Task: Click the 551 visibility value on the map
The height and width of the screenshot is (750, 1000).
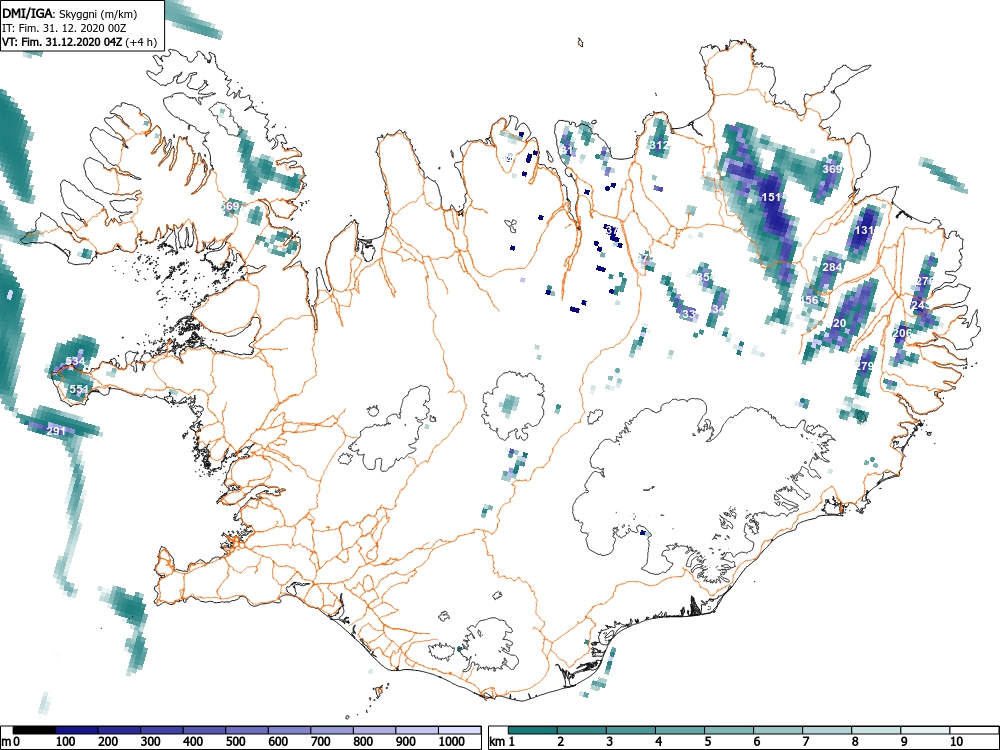Action: point(79,389)
